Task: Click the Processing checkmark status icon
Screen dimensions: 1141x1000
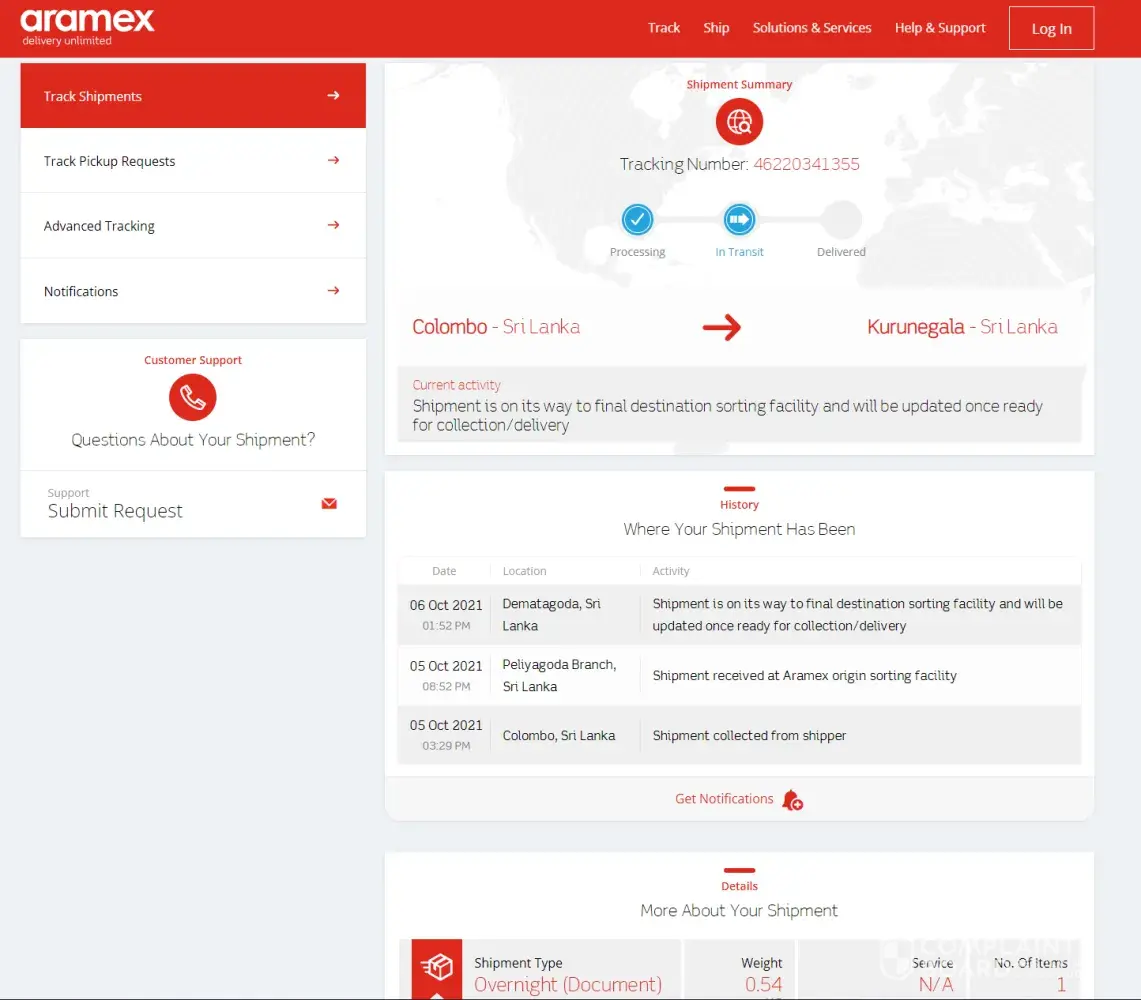Action: (x=637, y=219)
